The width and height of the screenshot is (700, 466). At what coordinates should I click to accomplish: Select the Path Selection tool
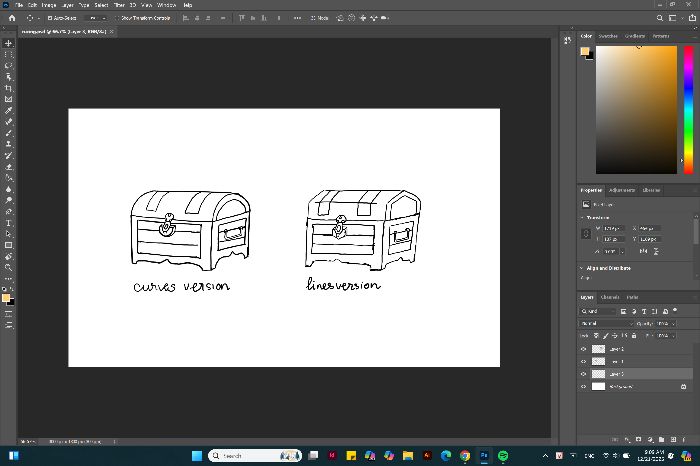[8, 234]
